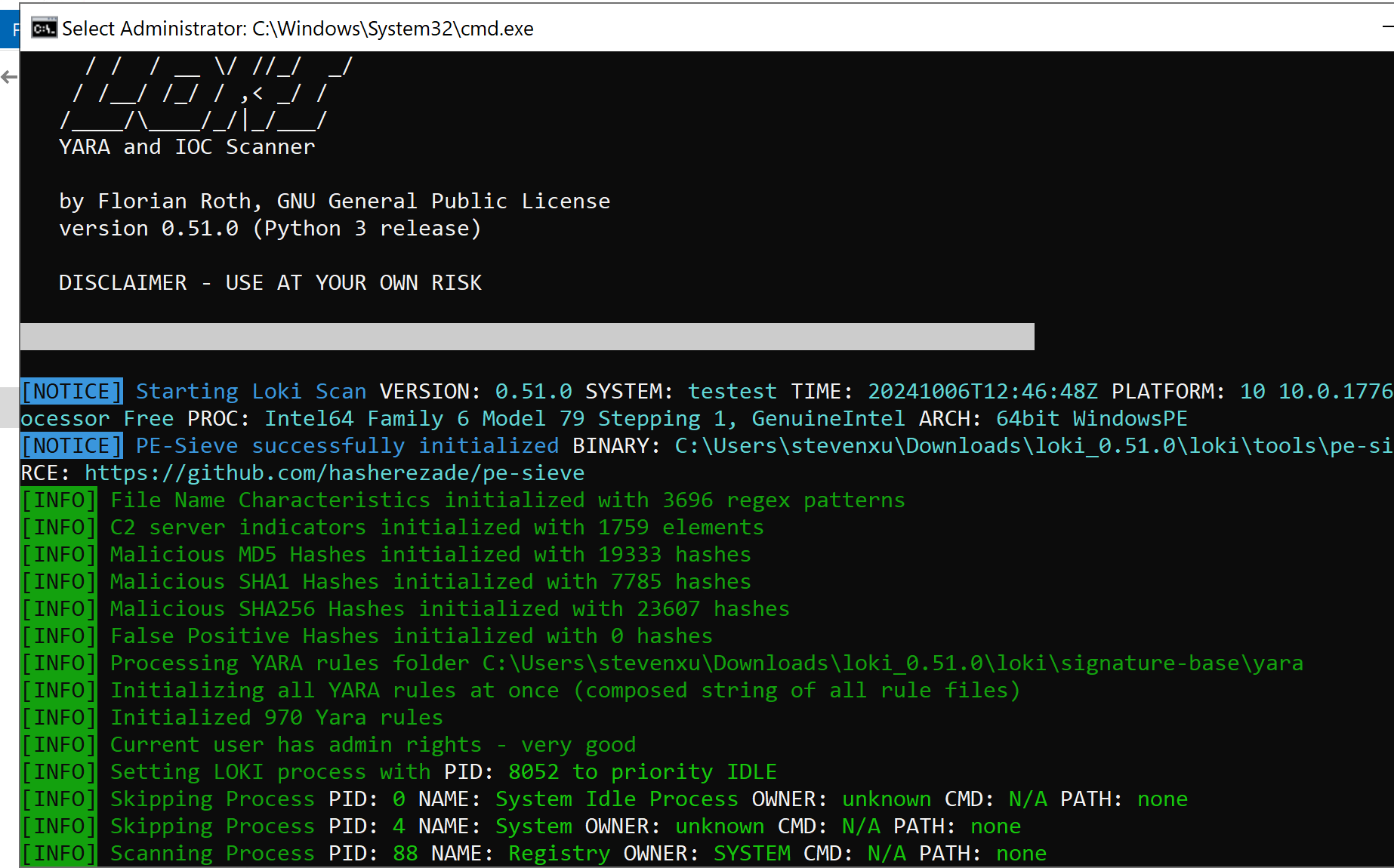Click the cmd.exe window icon in title bar
Image resolution: width=1394 pixels, height=868 pixels.
tap(44, 29)
